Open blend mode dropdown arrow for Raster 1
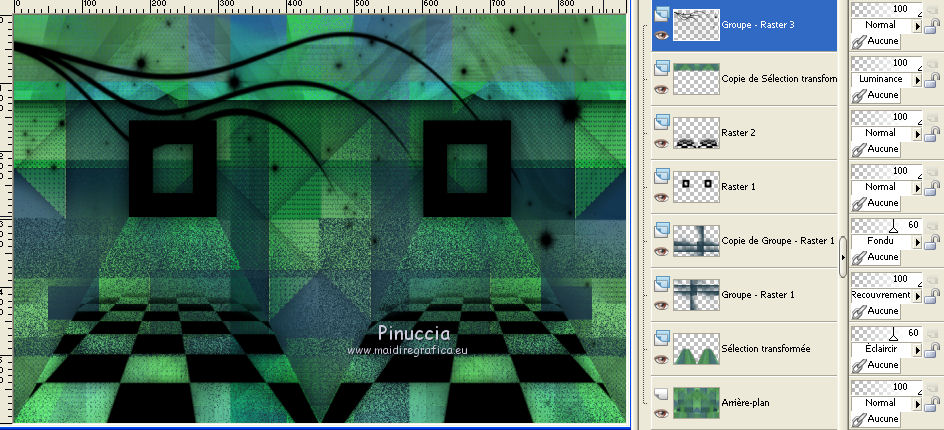Image resolution: width=944 pixels, height=430 pixels. (918, 188)
